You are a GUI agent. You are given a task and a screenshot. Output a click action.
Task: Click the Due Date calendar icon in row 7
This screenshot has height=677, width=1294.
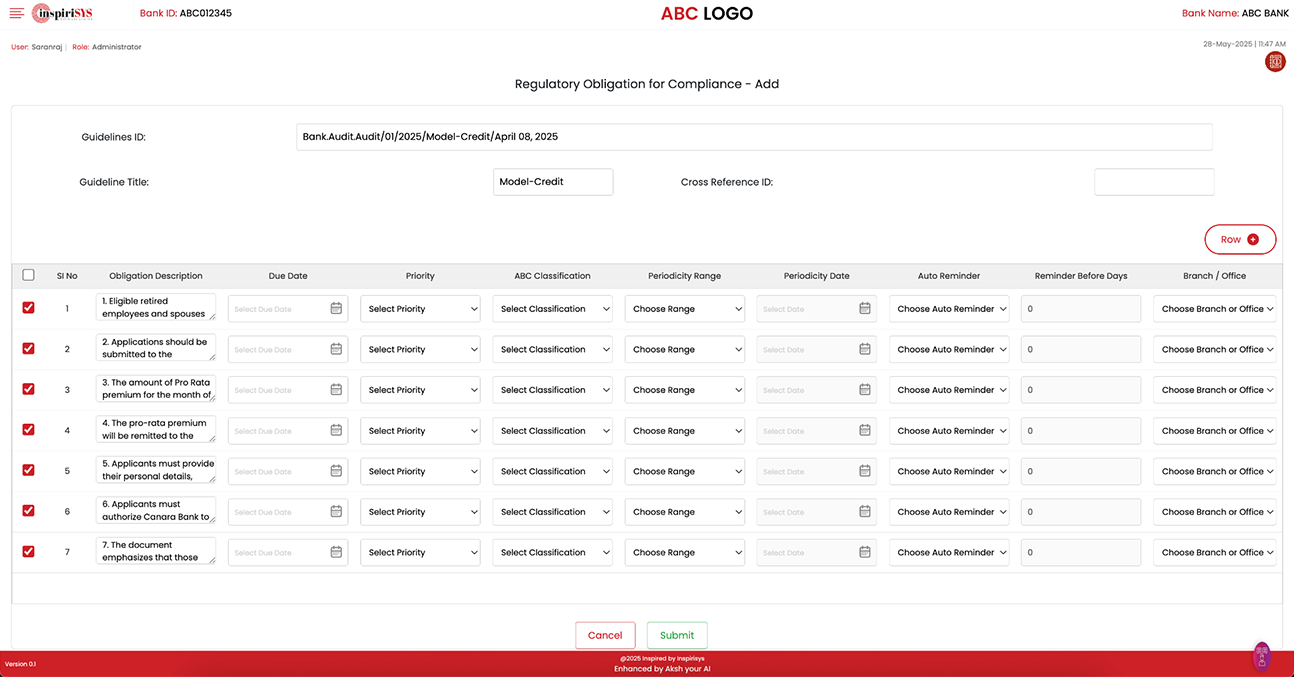[x=336, y=553]
